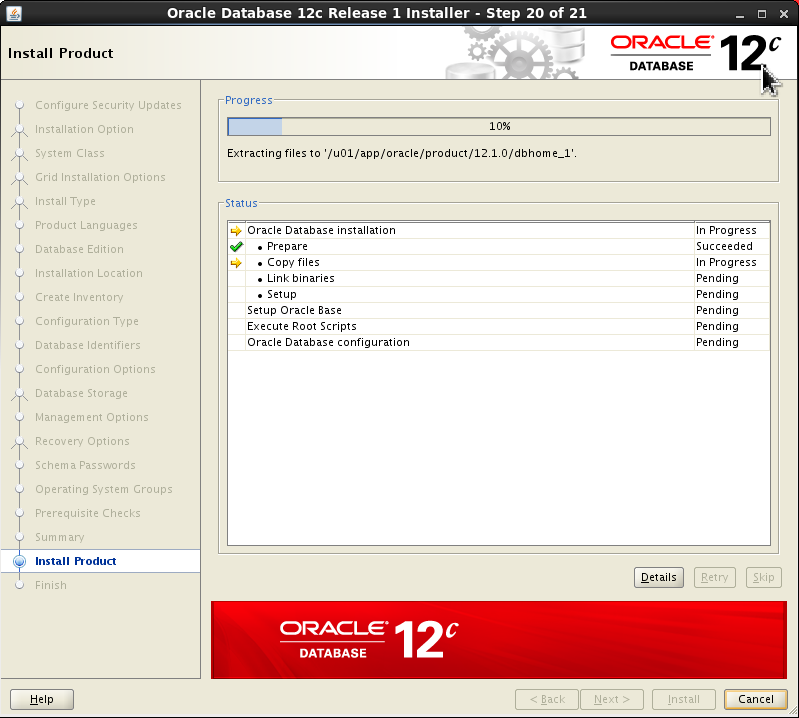Click the Install Product step bullet icon
The width and height of the screenshot is (799, 718).
coord(19,561)
